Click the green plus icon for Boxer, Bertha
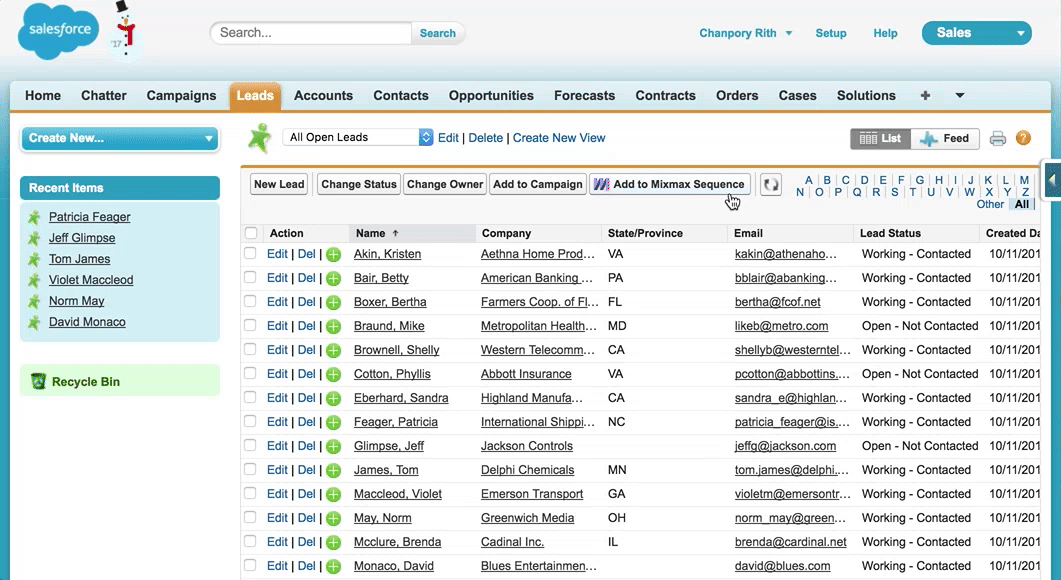The height and width of the screenshot is (580, 1061). (x=333, y=303)
